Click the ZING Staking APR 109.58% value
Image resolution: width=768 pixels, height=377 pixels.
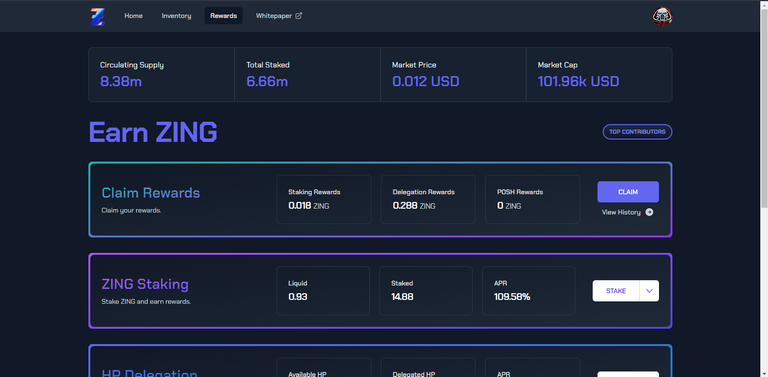click(x=512, y=297)
